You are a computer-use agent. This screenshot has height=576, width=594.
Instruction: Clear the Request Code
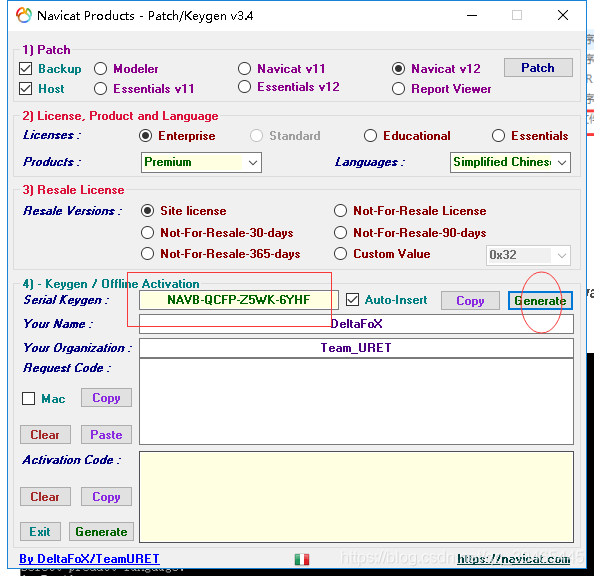click(x=45, y=434)
